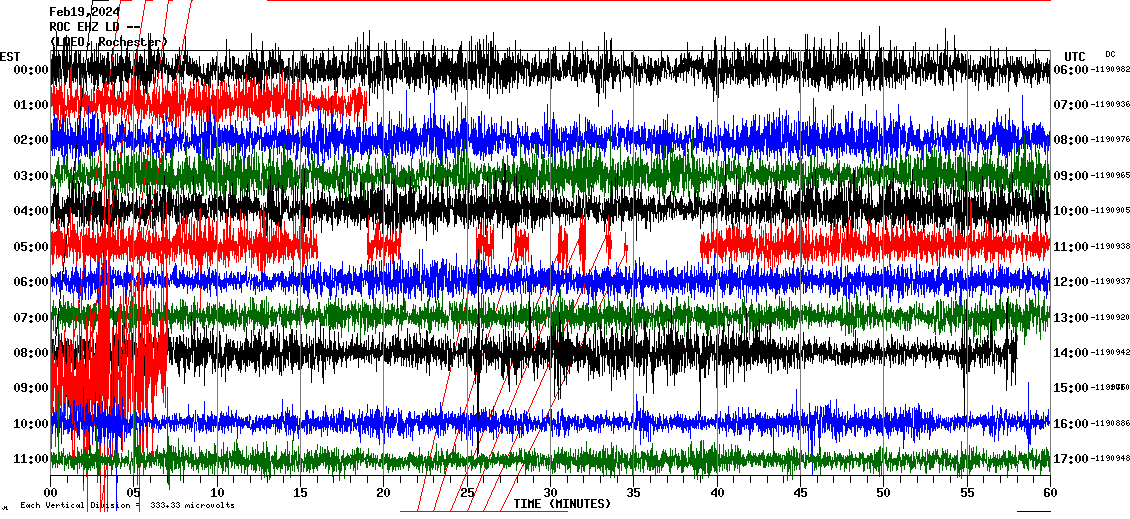Click the 30 minute tick label
1130x519 pixels.
tap(551, 493)
